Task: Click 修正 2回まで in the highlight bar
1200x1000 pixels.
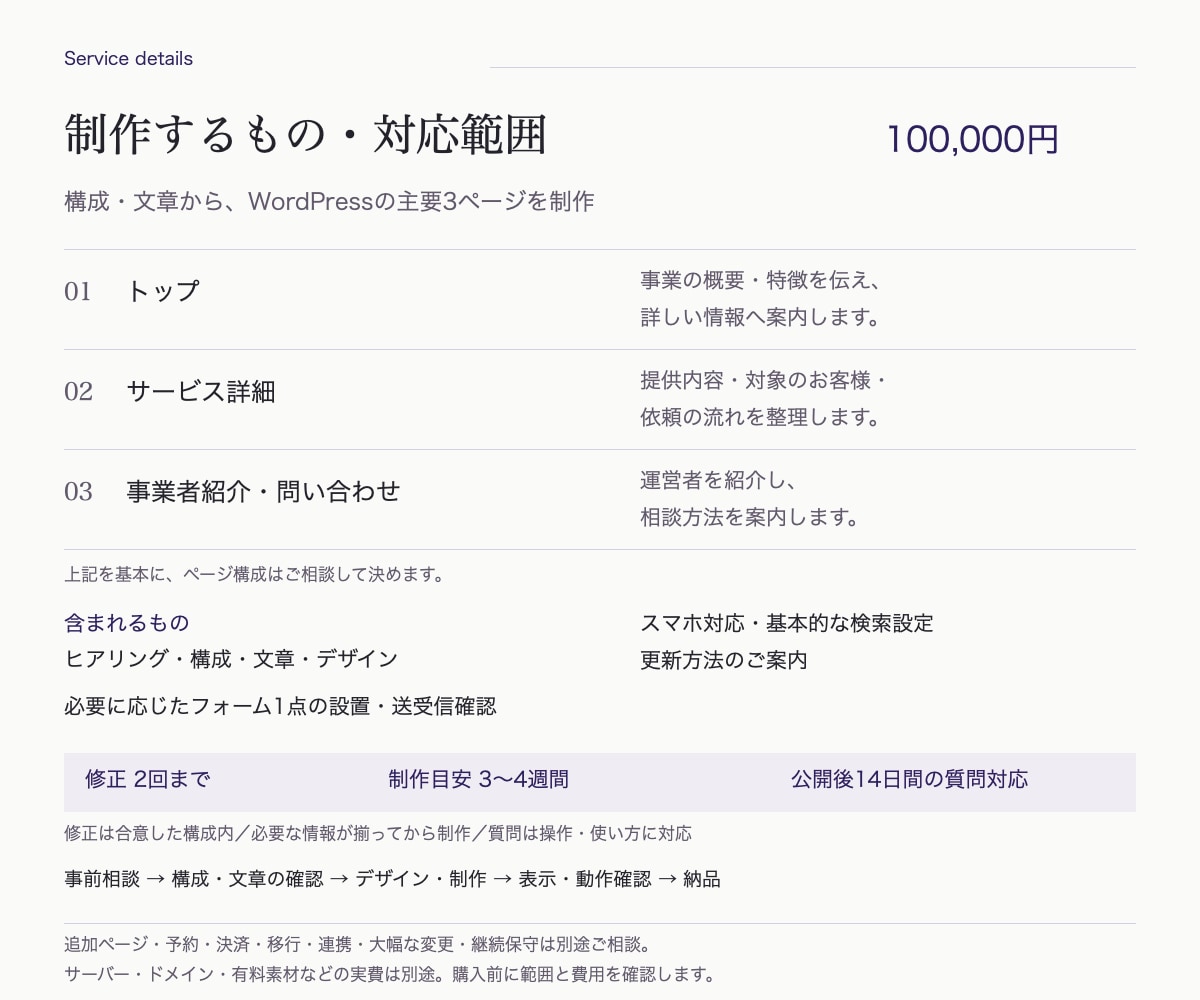Action: (x=148, y=779)
